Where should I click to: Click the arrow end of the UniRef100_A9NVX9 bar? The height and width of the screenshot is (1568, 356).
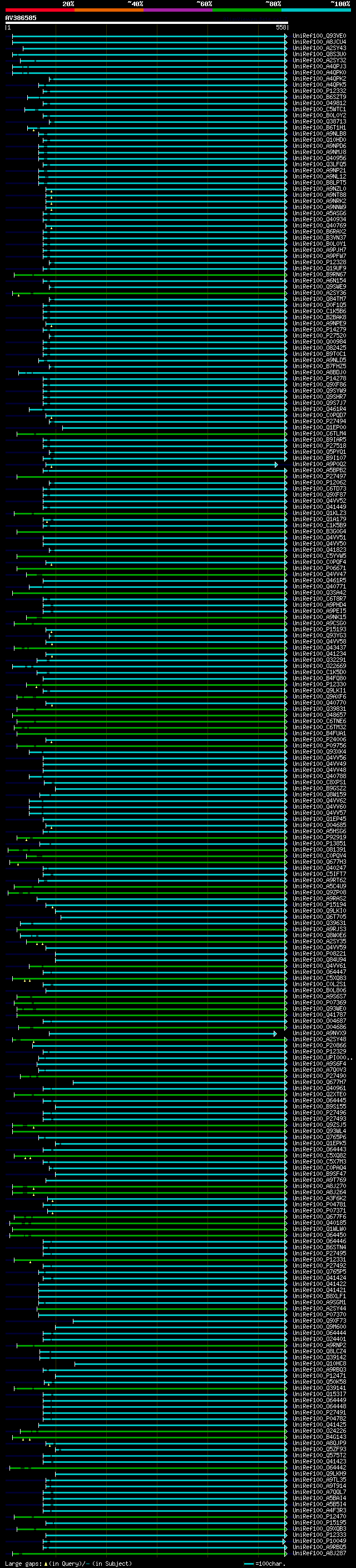click(275, 1033)
